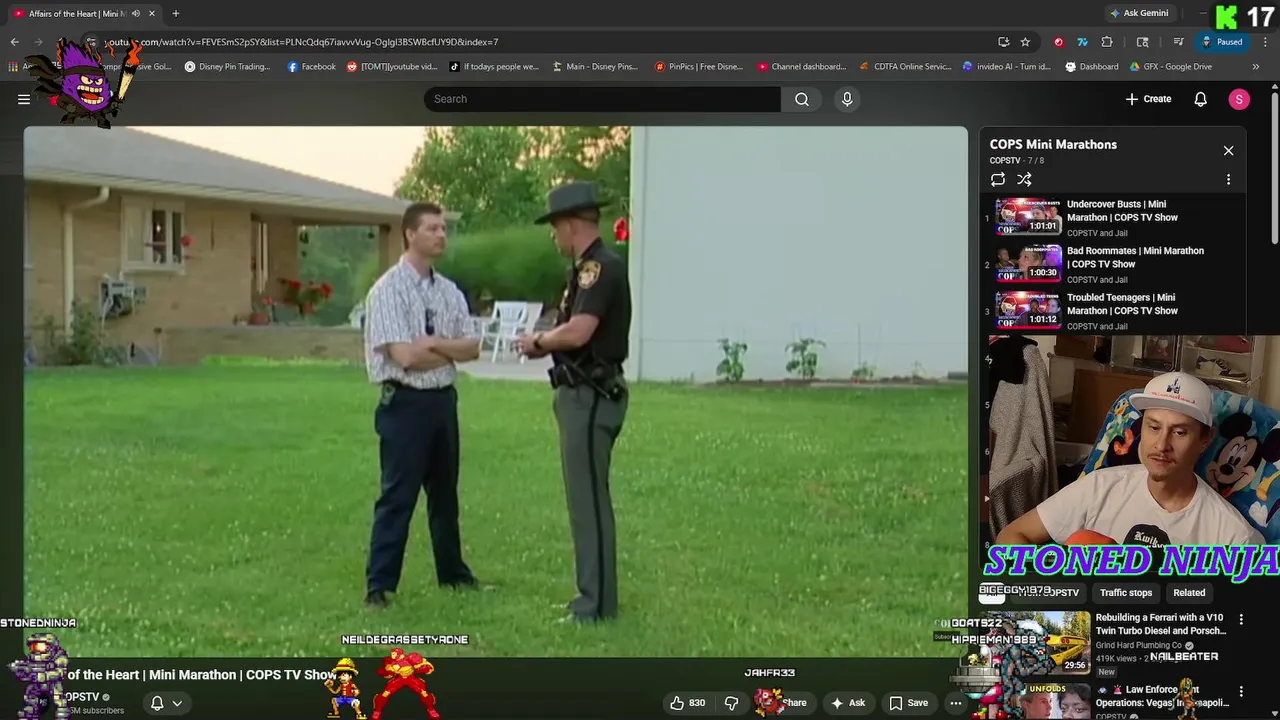This screenshot has height=720, width=1280.
Task: Bookmark this page with the star
Action: point(1025,42)
